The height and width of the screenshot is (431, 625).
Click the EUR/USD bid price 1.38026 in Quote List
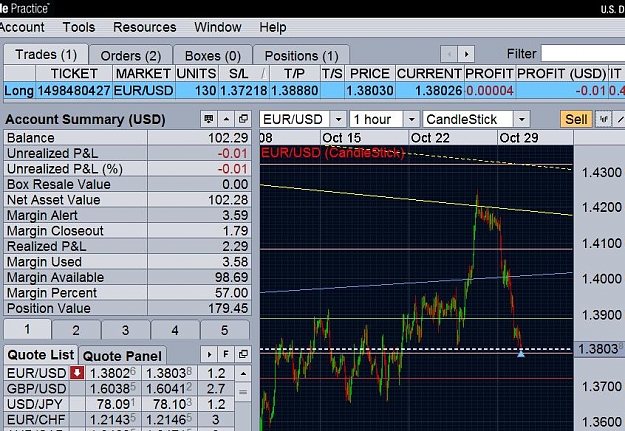[x=113, y=373]
